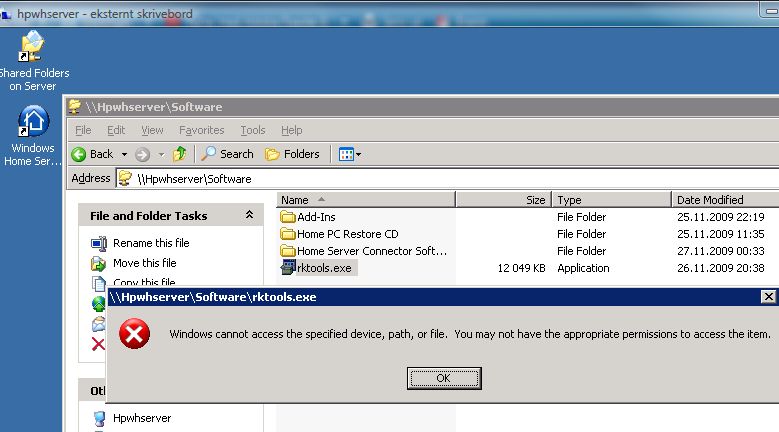Sort by Date Modified column header
The width and height of the screenshot is (779, 432).
(725, 200)
